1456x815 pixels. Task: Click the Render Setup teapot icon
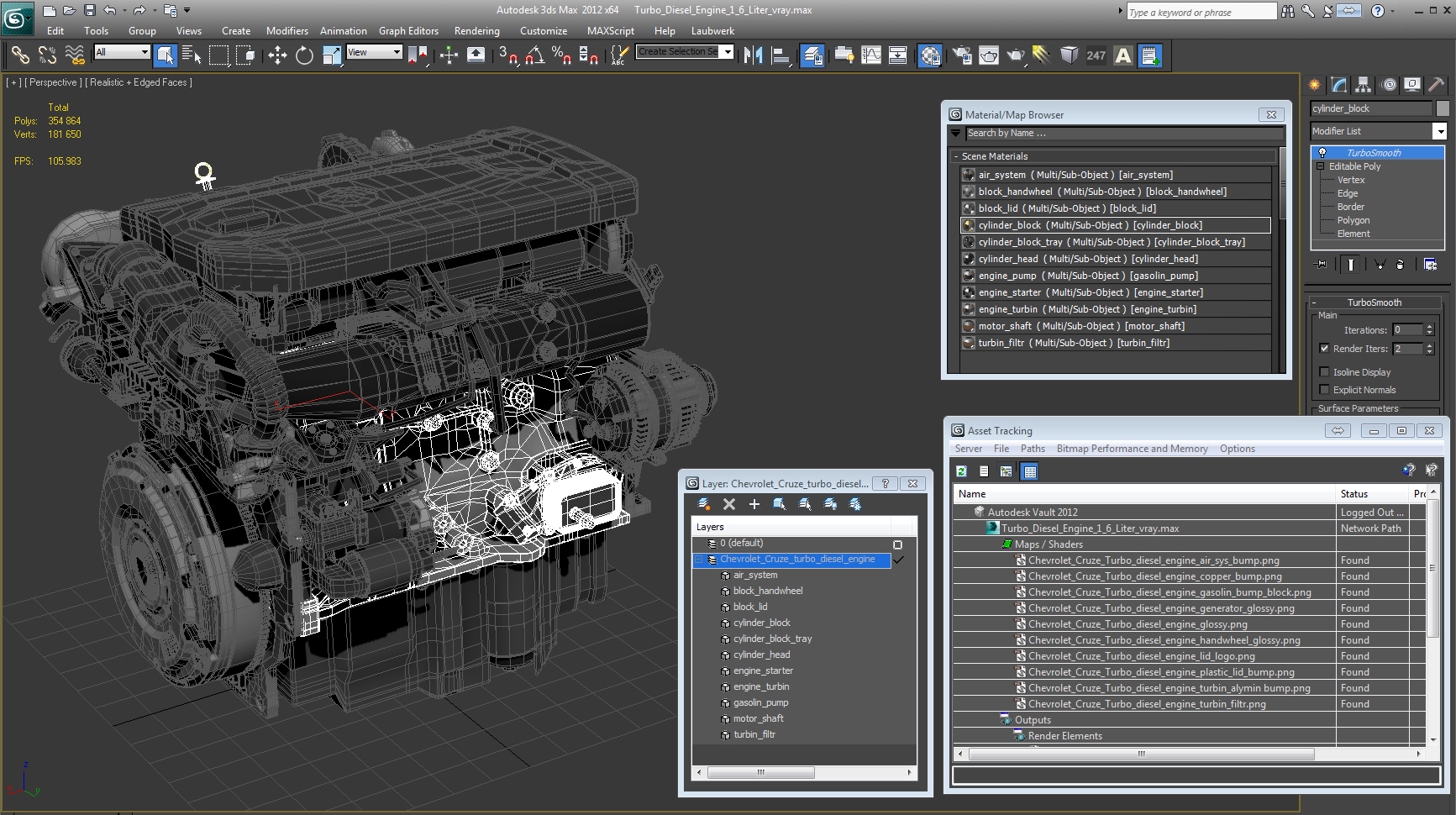click(962, 55)
